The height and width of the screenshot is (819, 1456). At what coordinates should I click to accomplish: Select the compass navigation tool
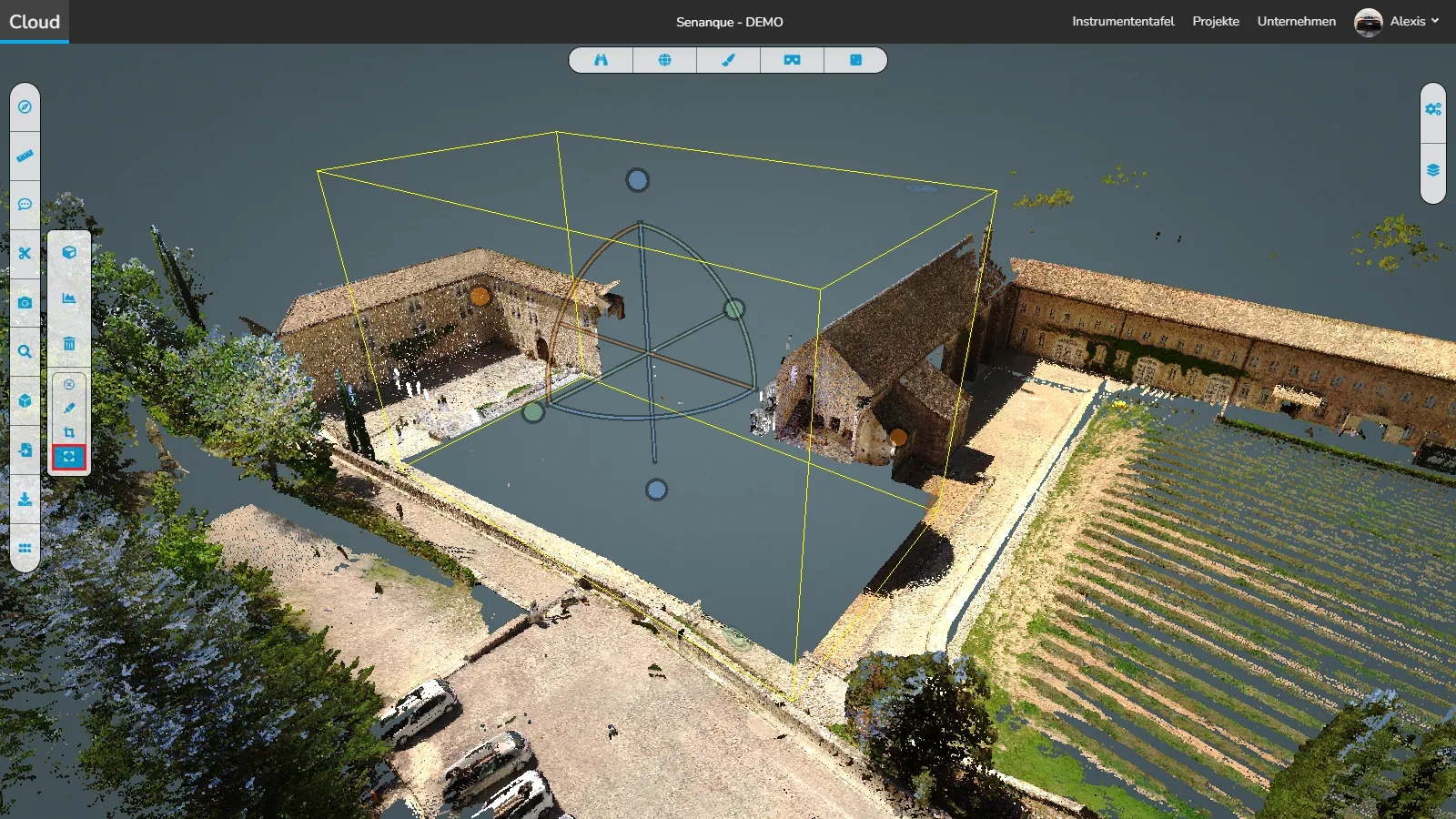coord(25,107)
